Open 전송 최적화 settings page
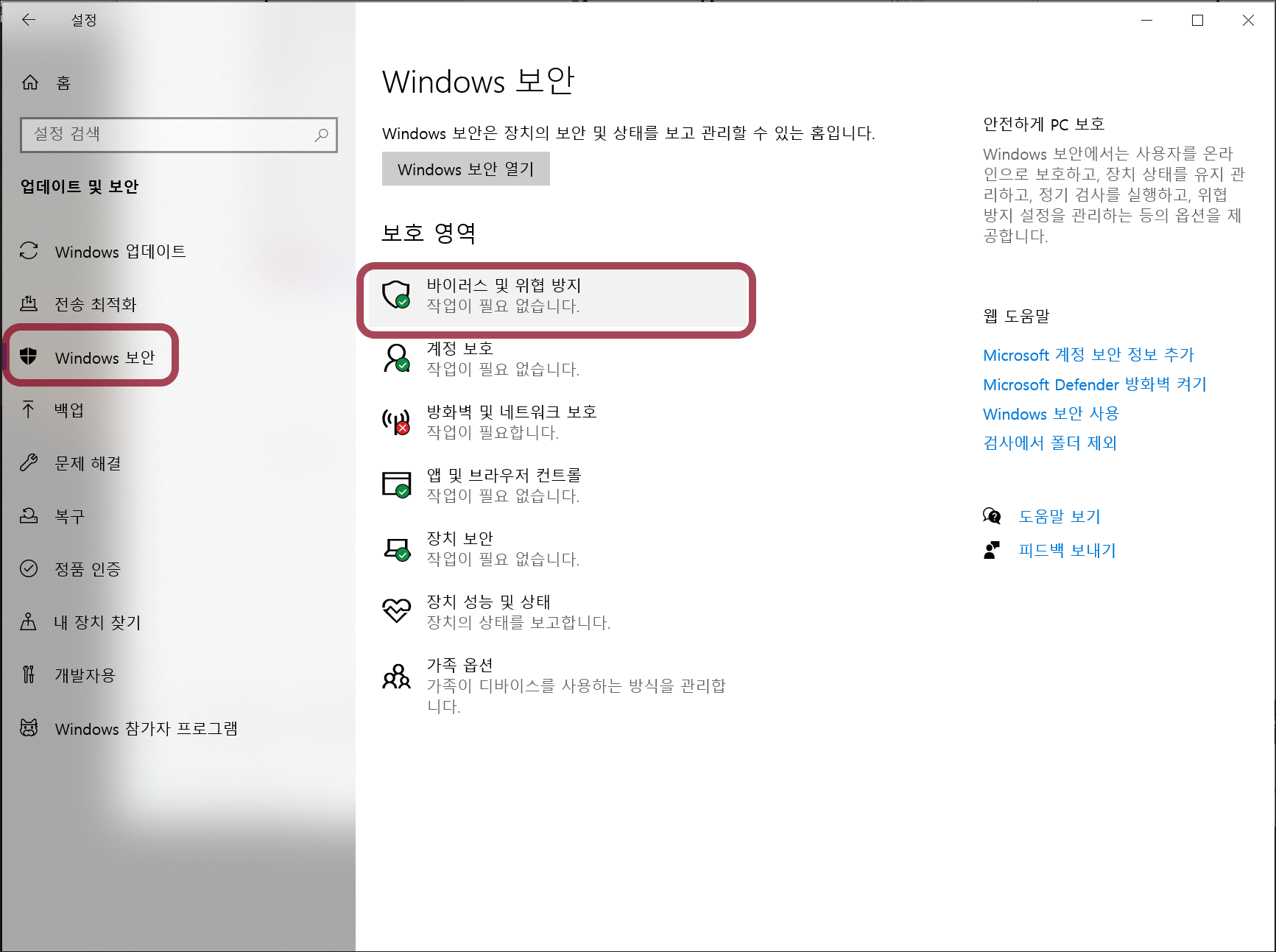The image size is (1276, 952). click(x=177, y=304)
